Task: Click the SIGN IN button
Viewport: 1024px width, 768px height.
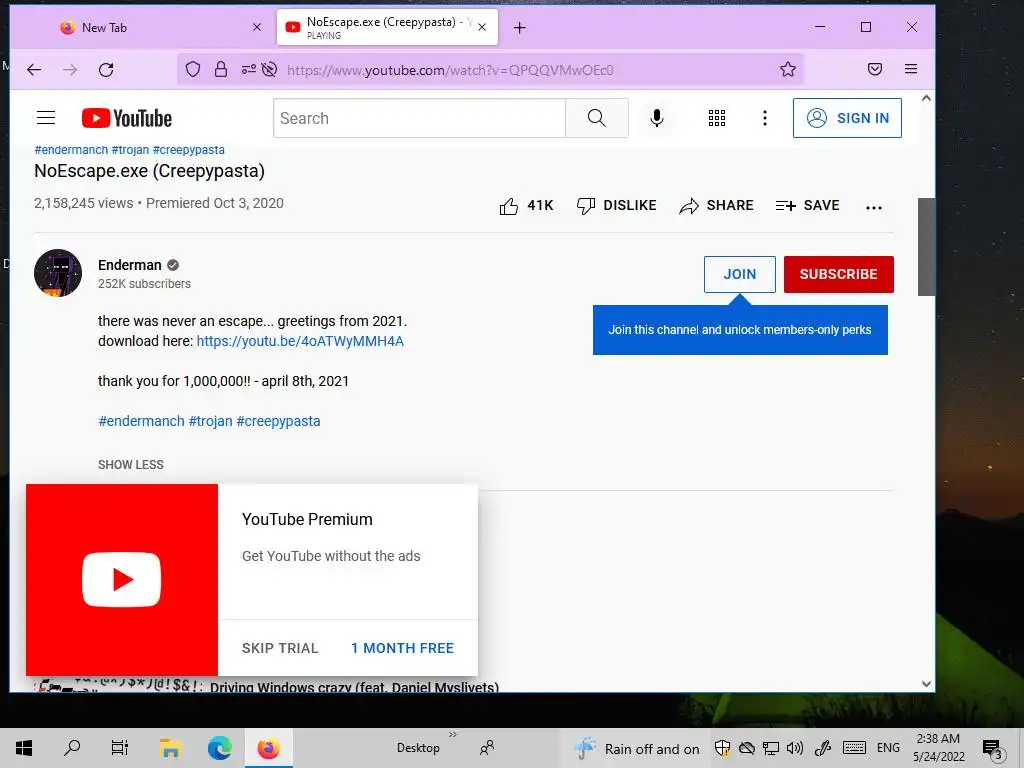Action: click(x=847, y=118)
